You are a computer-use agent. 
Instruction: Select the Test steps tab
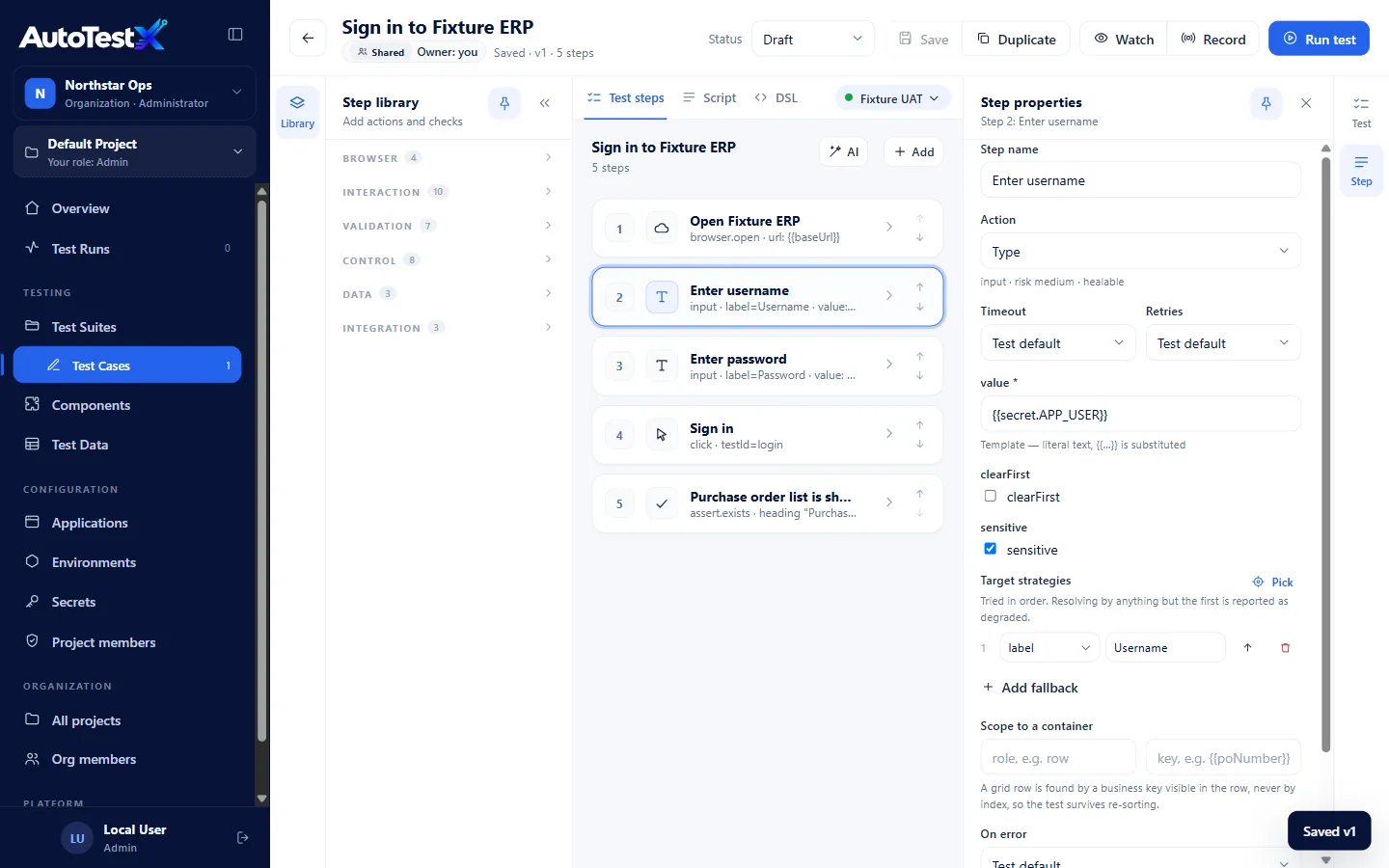(x=626, y=97)
